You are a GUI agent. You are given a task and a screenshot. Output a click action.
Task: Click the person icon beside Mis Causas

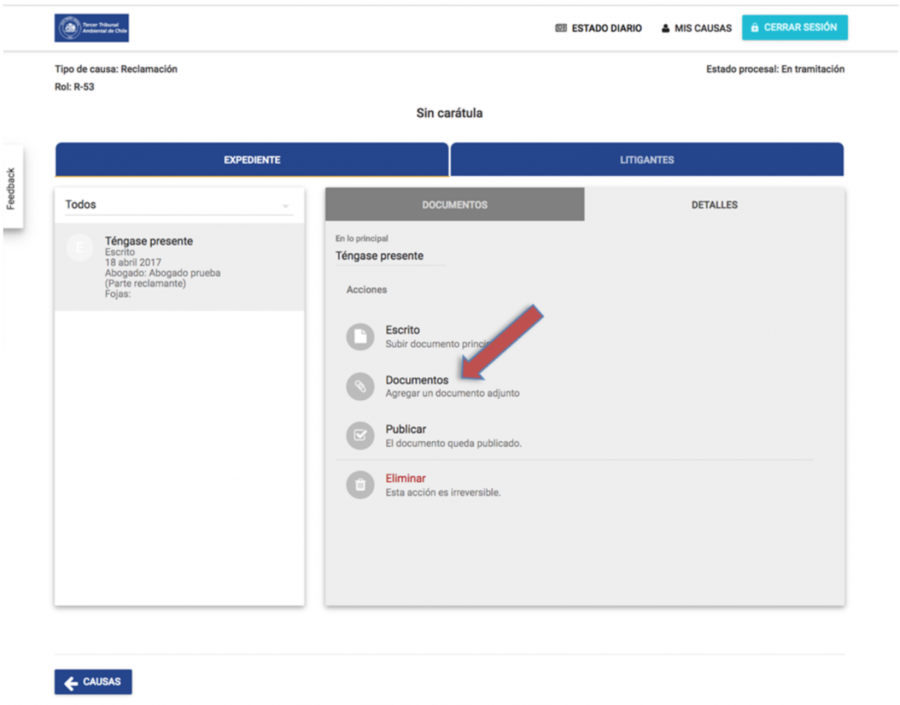(665, 29)
